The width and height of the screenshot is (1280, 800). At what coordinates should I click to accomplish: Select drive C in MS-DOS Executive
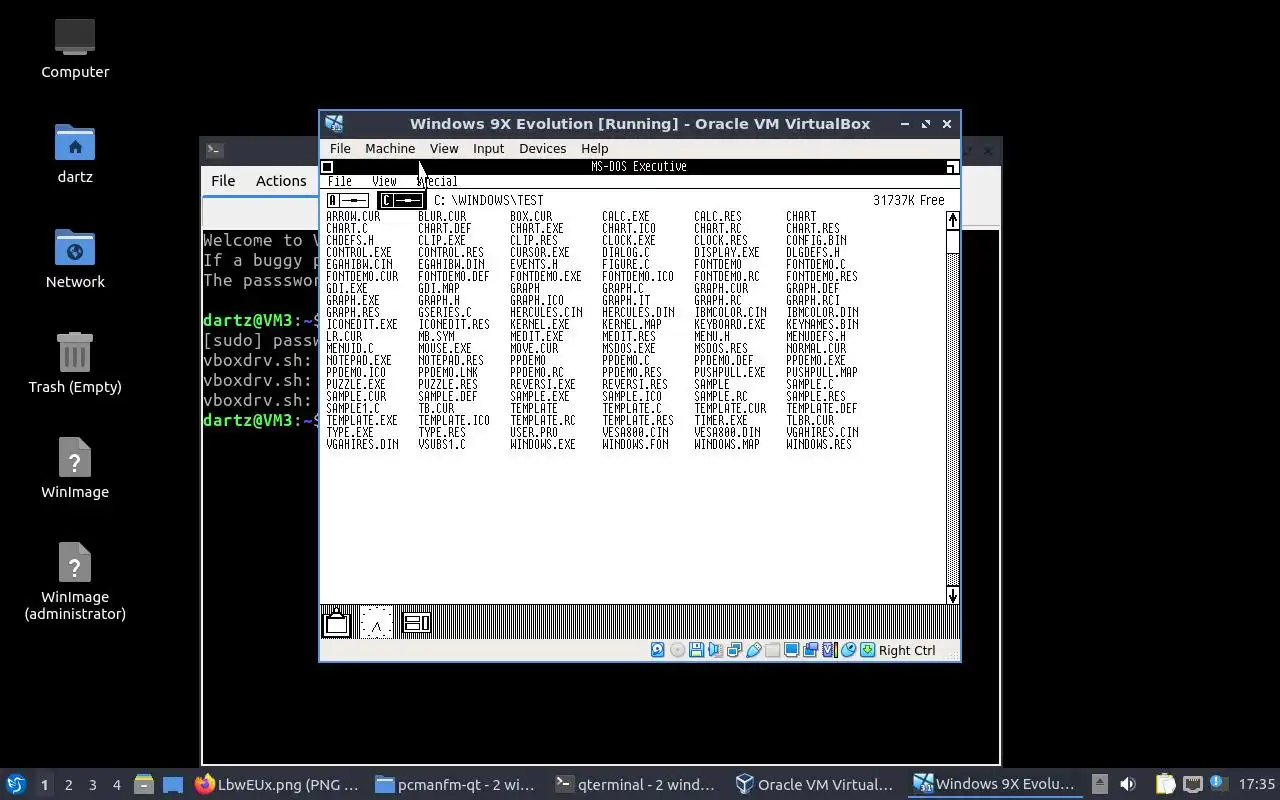[401, 200]
